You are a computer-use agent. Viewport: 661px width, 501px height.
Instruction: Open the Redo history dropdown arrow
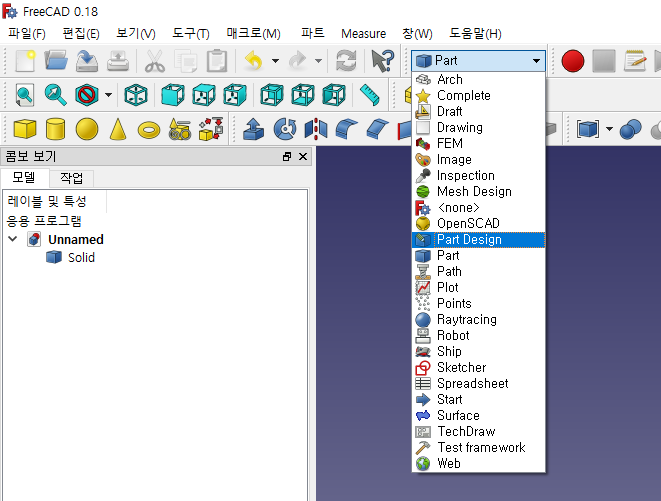[319, 61]
